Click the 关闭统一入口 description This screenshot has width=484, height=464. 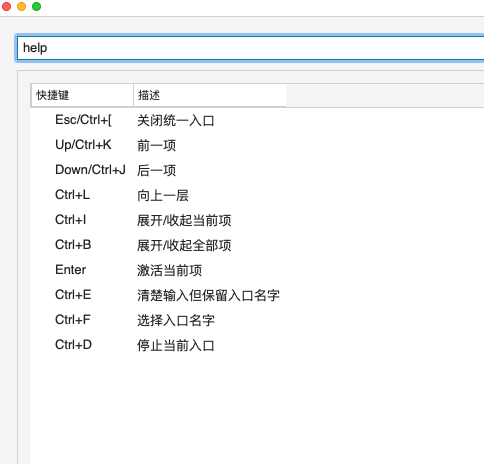tap(176, 121)
